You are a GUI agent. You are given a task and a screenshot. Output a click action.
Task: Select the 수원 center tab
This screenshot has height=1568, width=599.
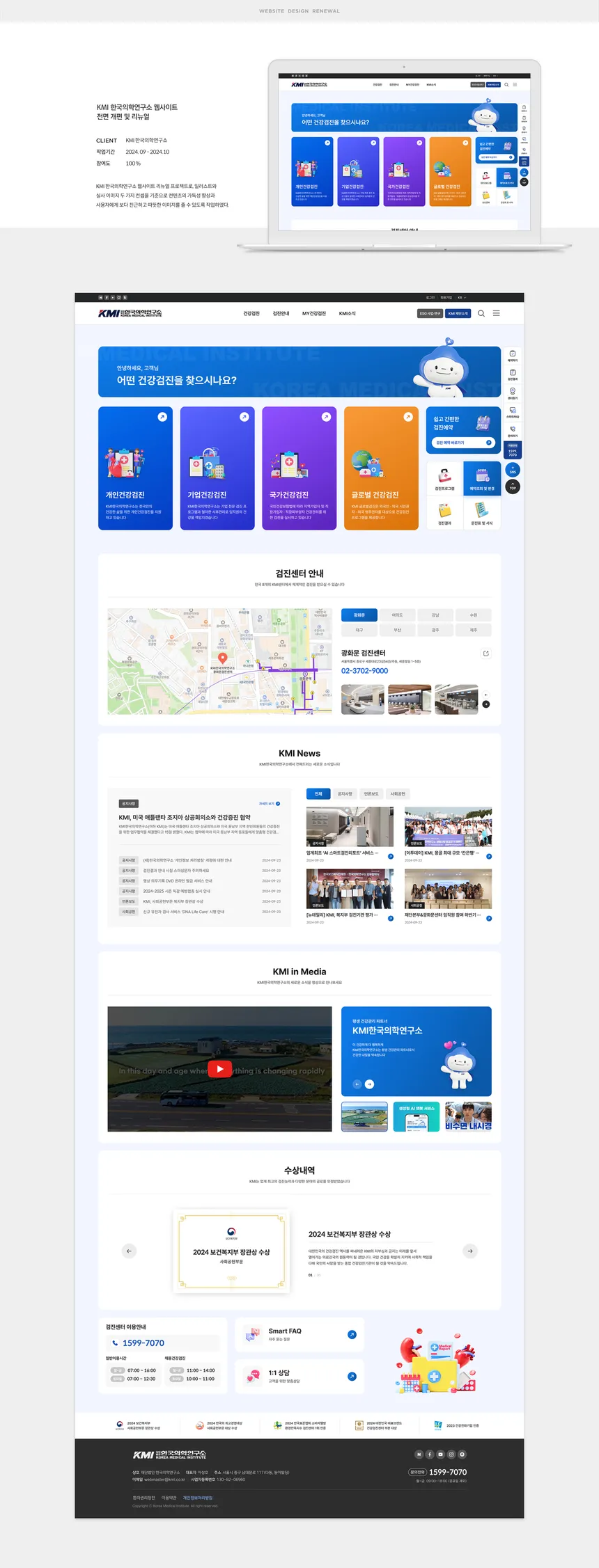pos(474,615)
